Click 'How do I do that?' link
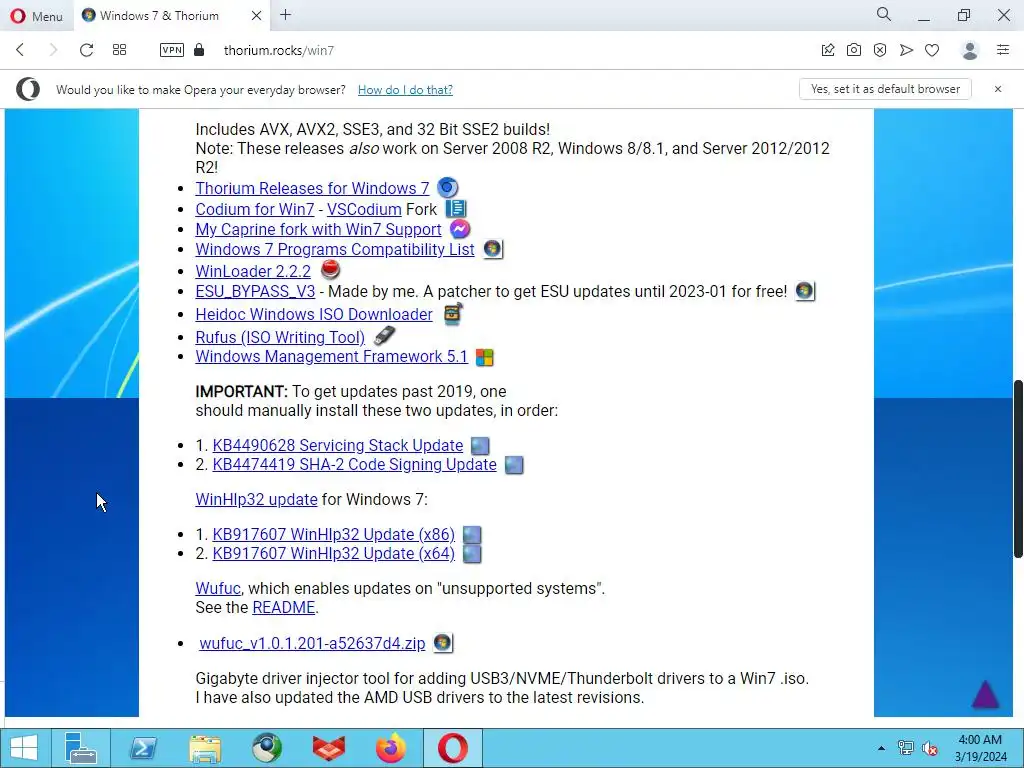This screenshot has width=1024, height=768. [405, 90]
